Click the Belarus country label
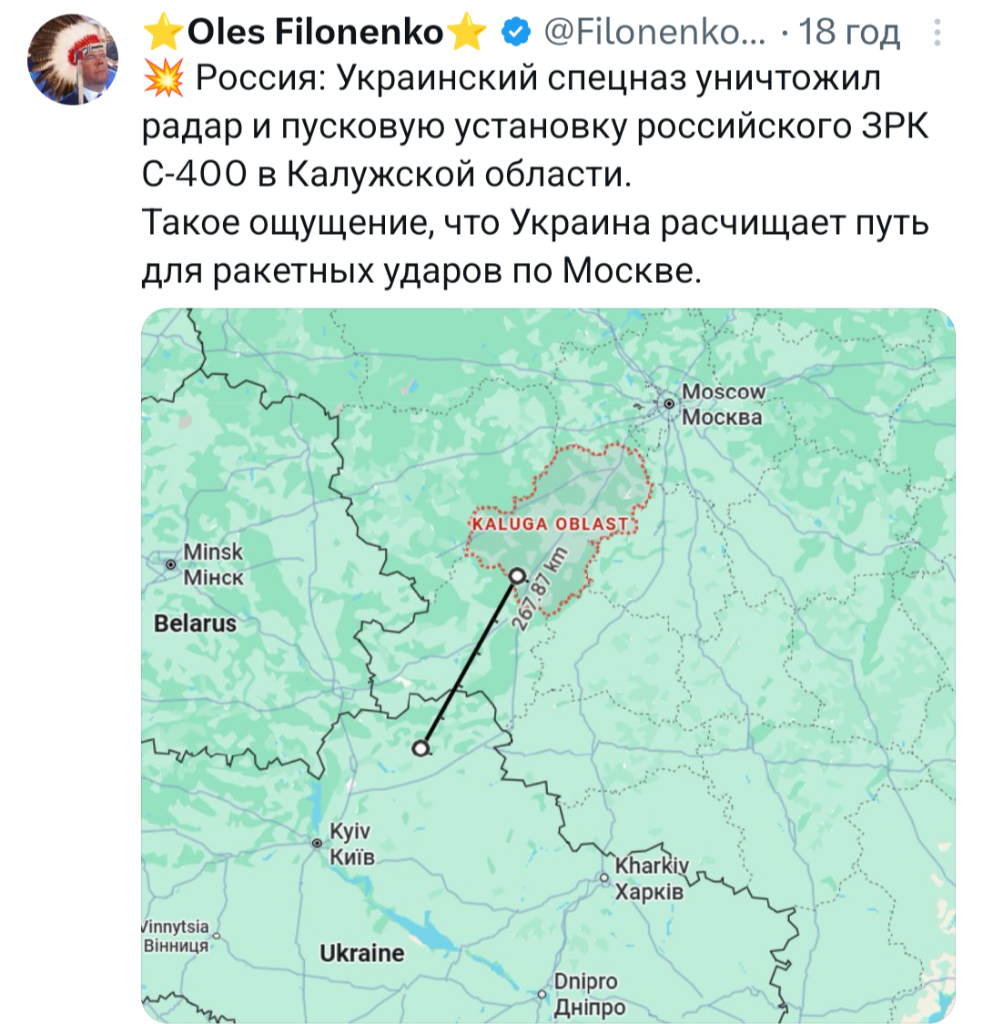983x1024 pixels. (x=195, y=623)
